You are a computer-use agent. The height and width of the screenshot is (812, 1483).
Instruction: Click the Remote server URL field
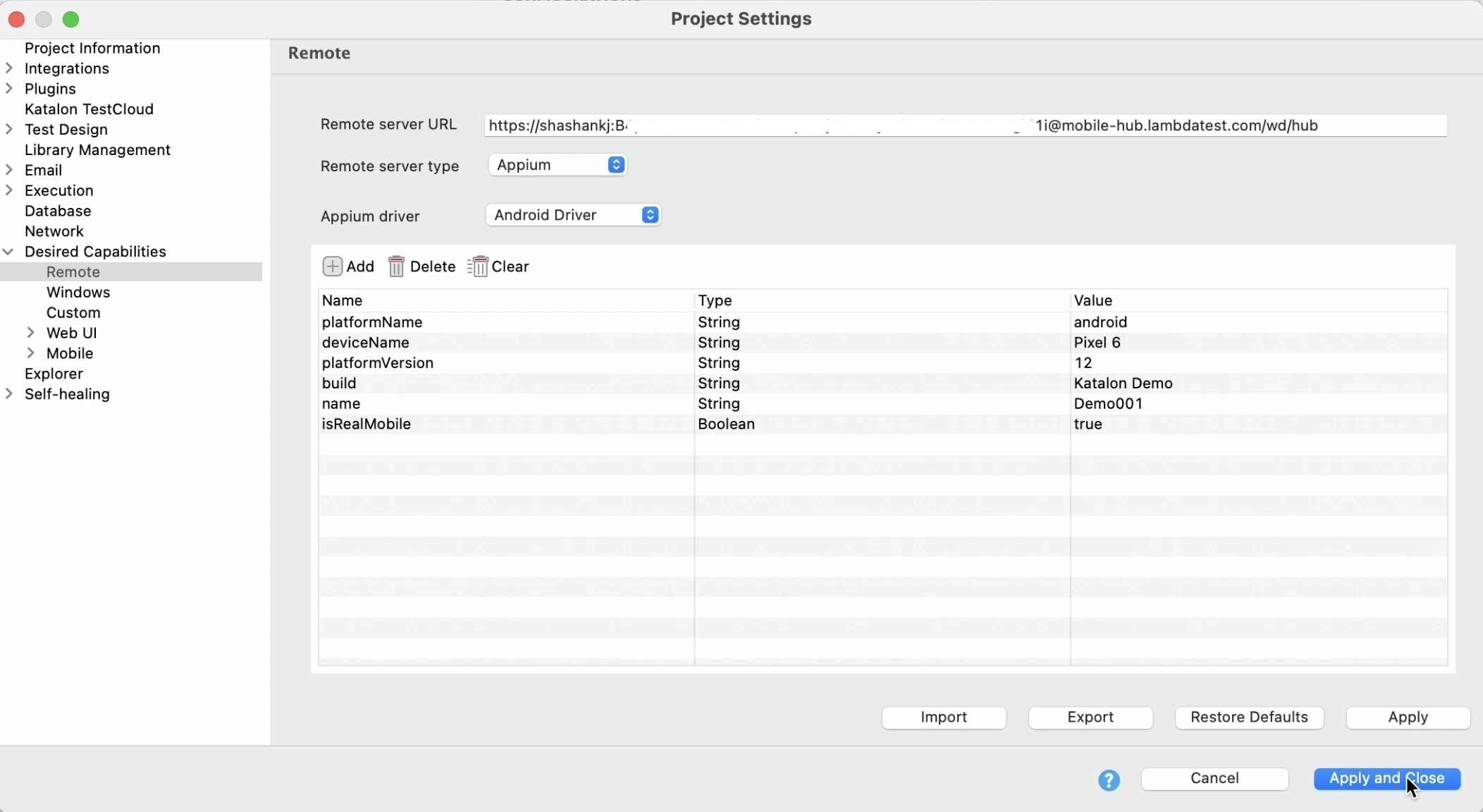(965, 125)
